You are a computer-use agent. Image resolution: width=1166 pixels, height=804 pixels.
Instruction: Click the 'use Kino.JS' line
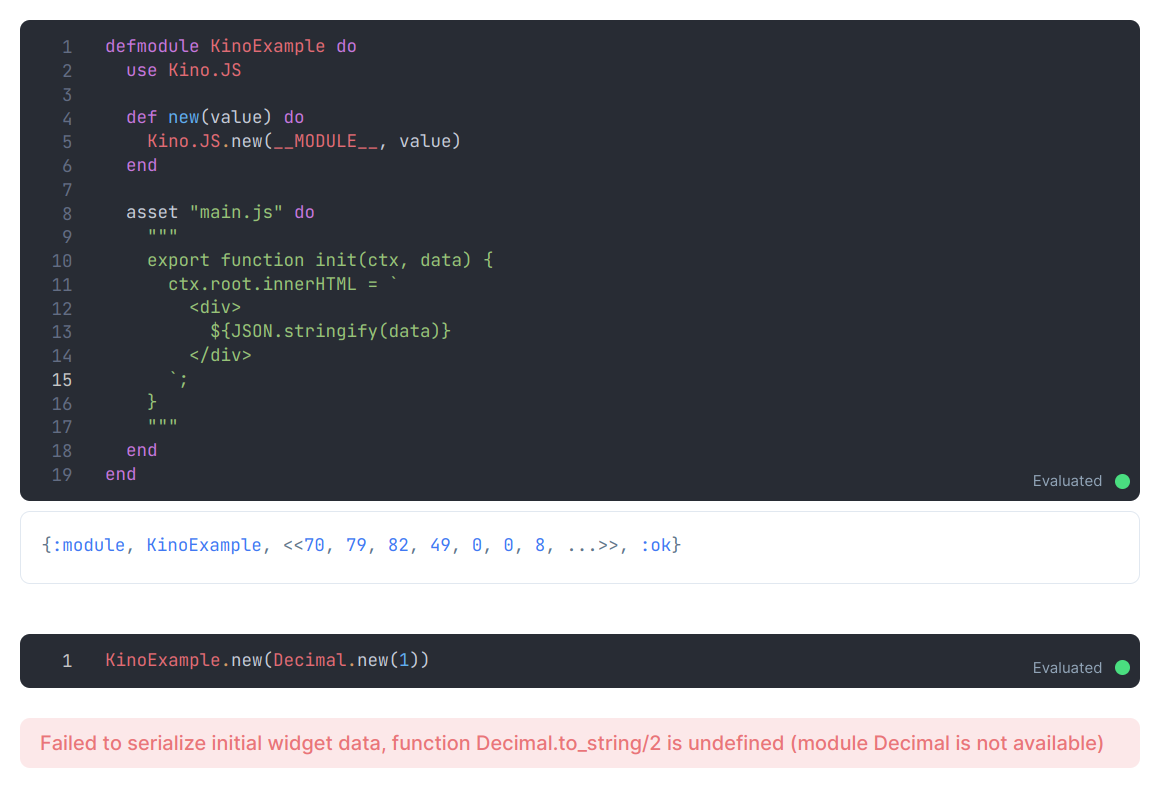pyautogui.click(x=184, y=70)
